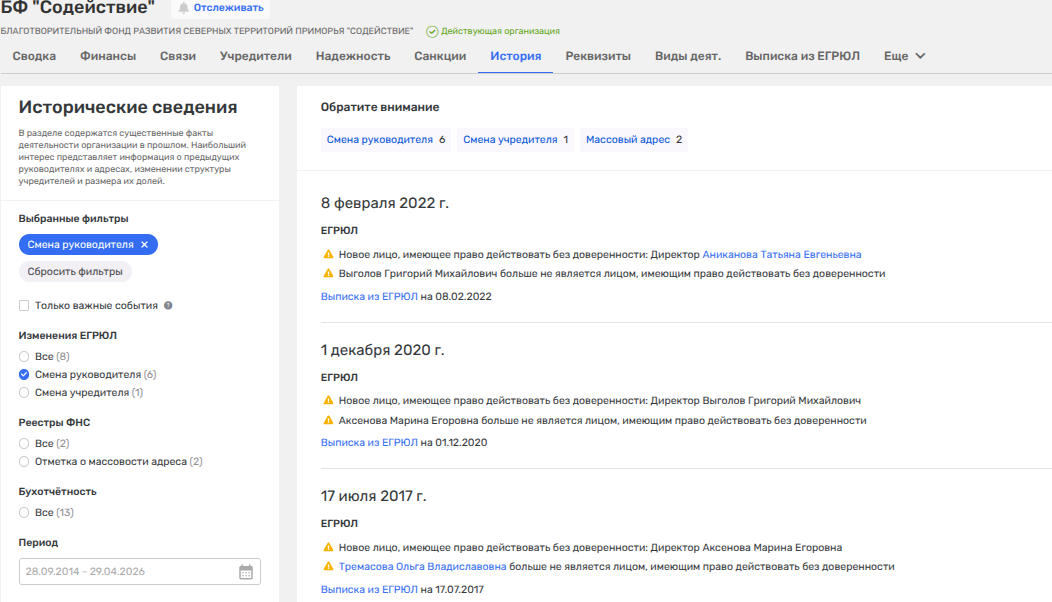
Task: Click the Период date range input field
Action: click(x=125, y=572)
